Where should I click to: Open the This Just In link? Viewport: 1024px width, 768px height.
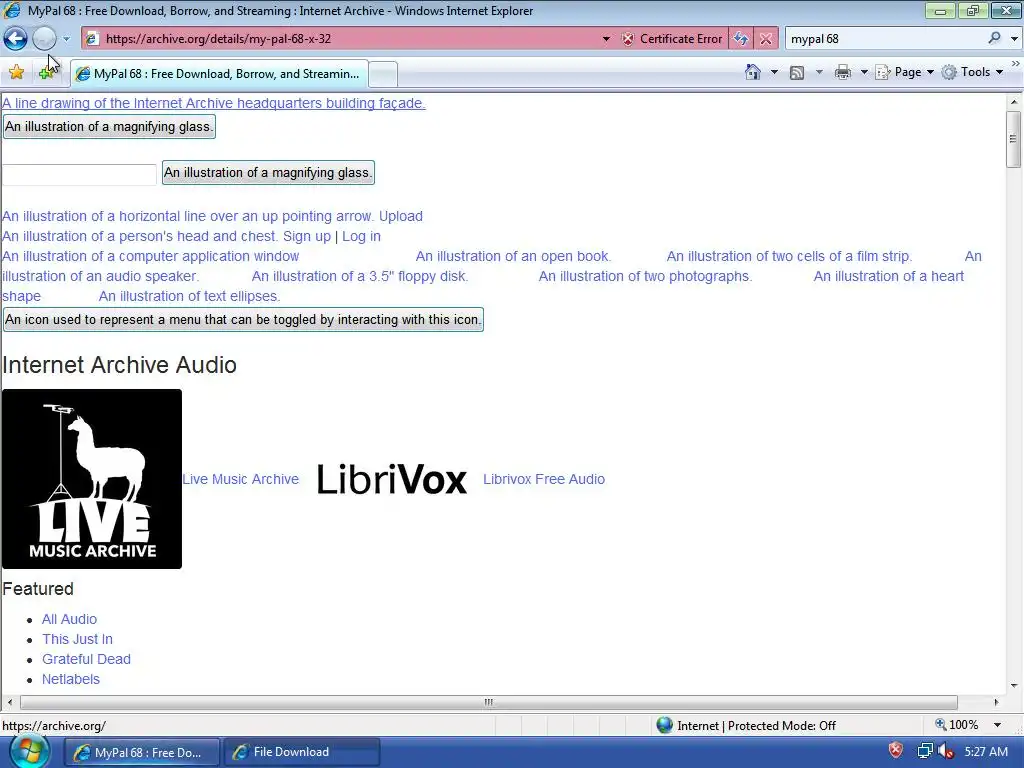(x=77, y=639)
